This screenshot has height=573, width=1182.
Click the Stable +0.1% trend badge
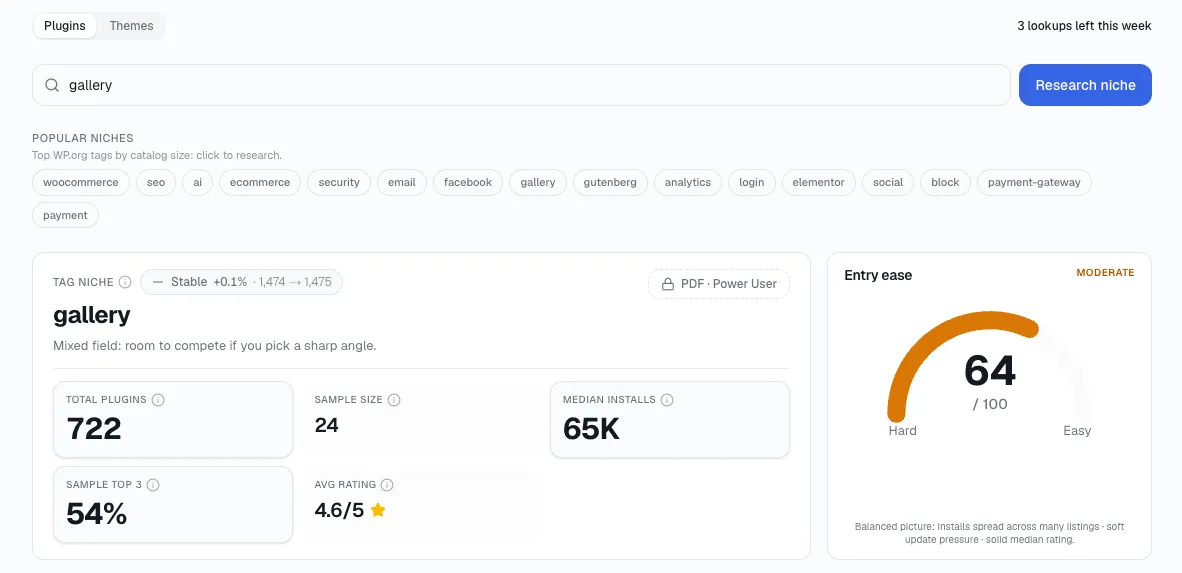(241, 282)
